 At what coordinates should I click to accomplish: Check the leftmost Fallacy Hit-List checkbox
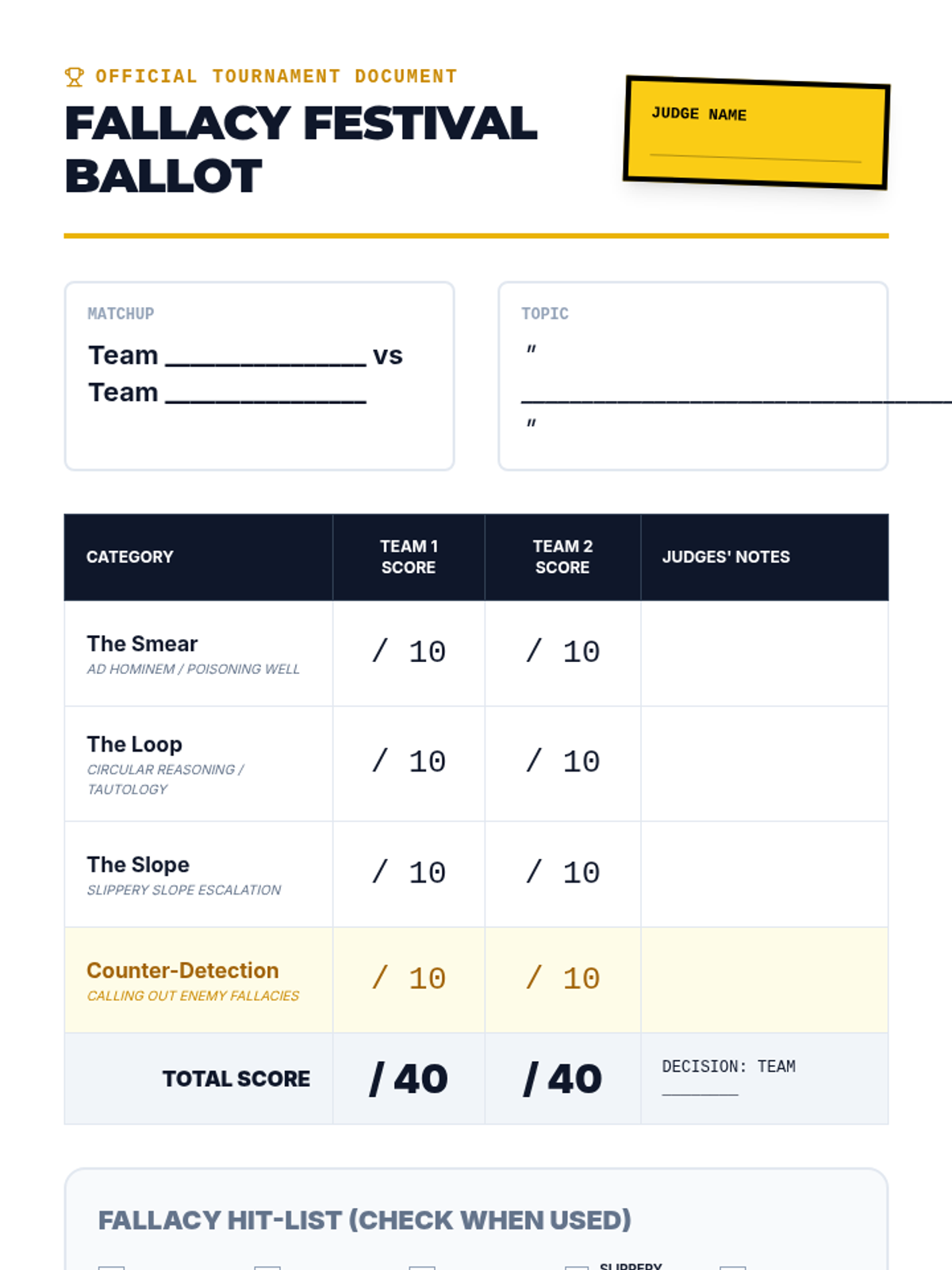[111, 1268]
